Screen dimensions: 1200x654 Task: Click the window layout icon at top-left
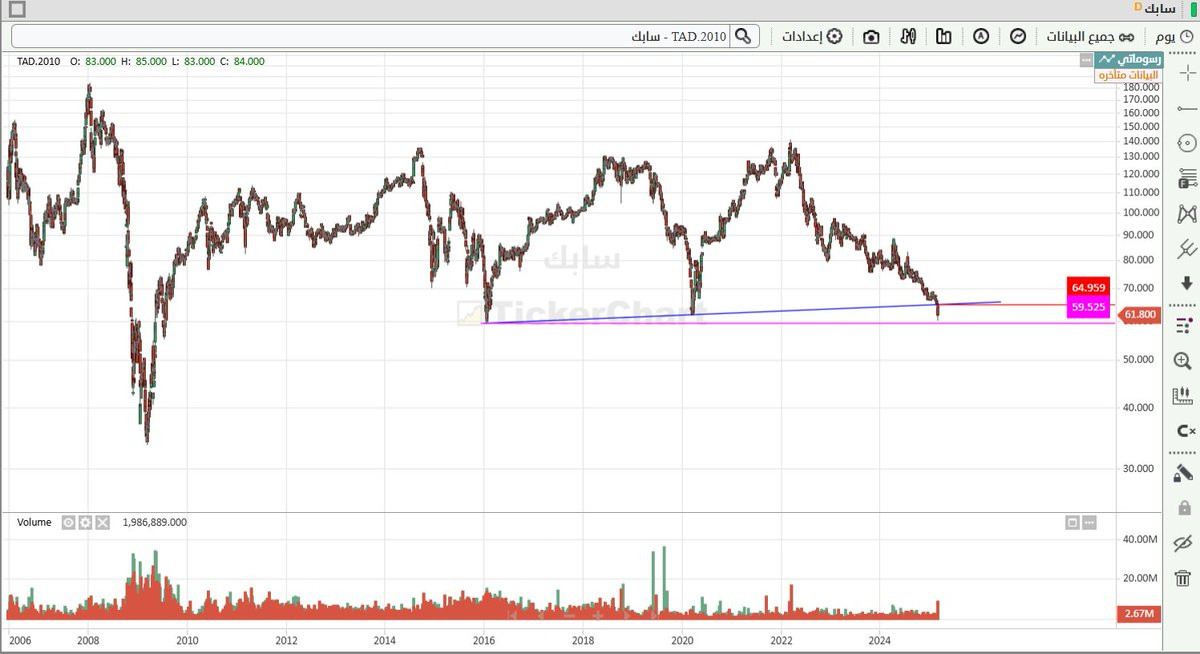(x=17, y=9)
